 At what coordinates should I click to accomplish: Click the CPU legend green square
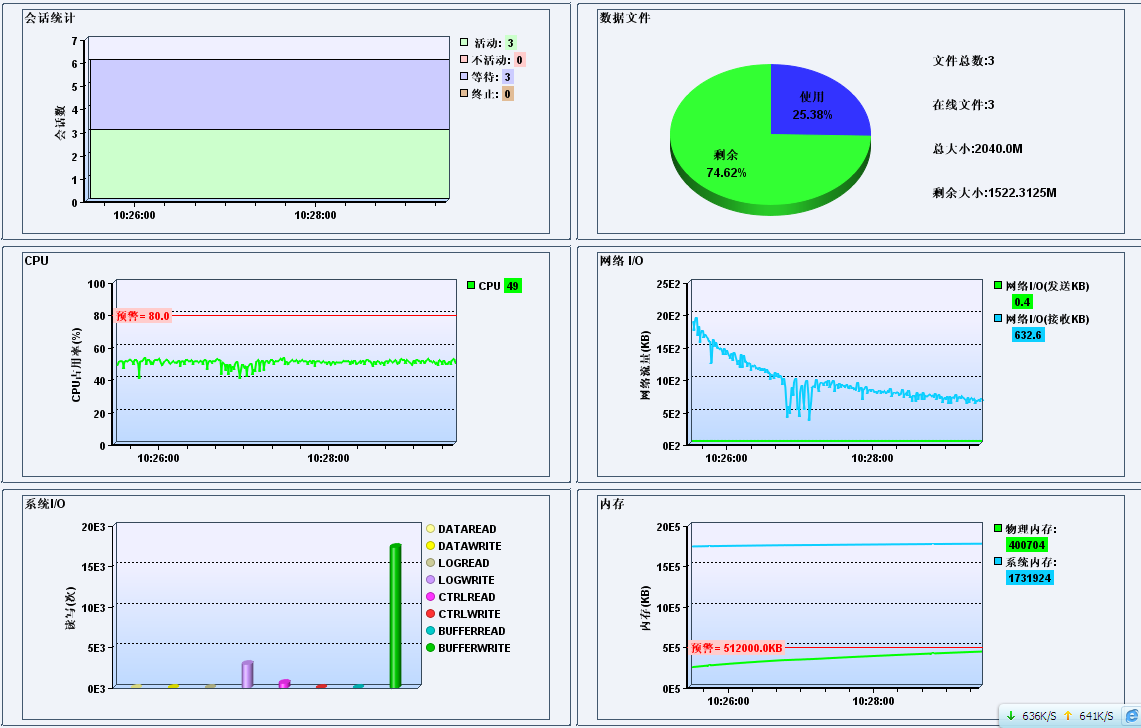(471, 286)
